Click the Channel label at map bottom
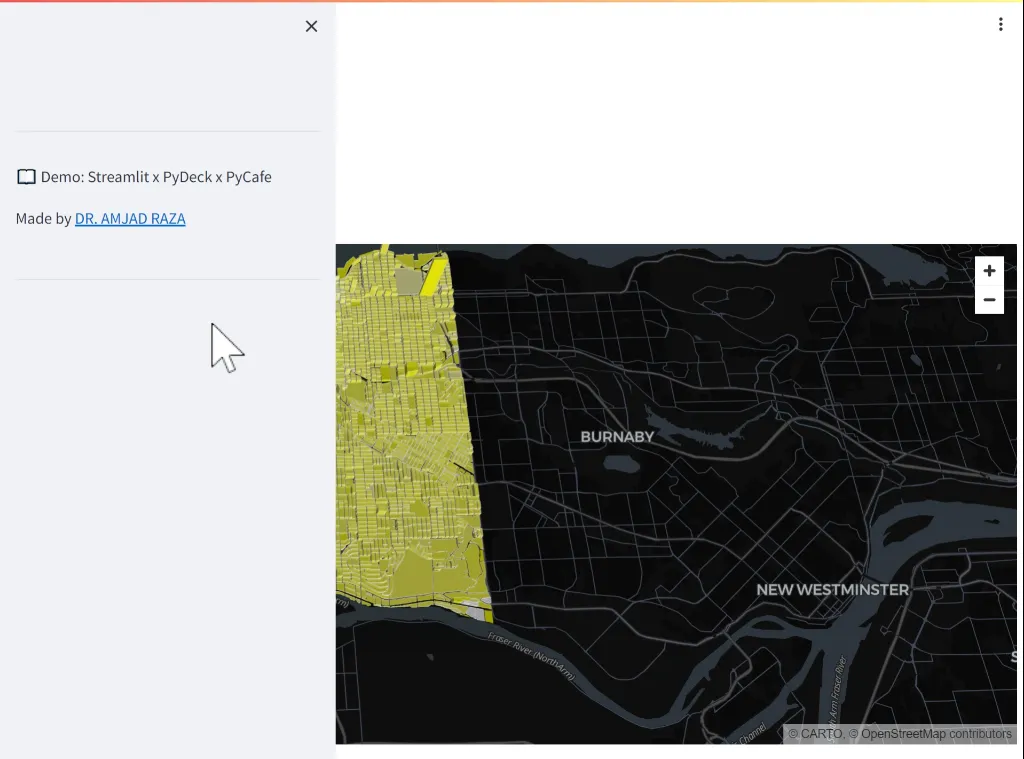This screenshot has width=1024, height=759. (753, 733)
